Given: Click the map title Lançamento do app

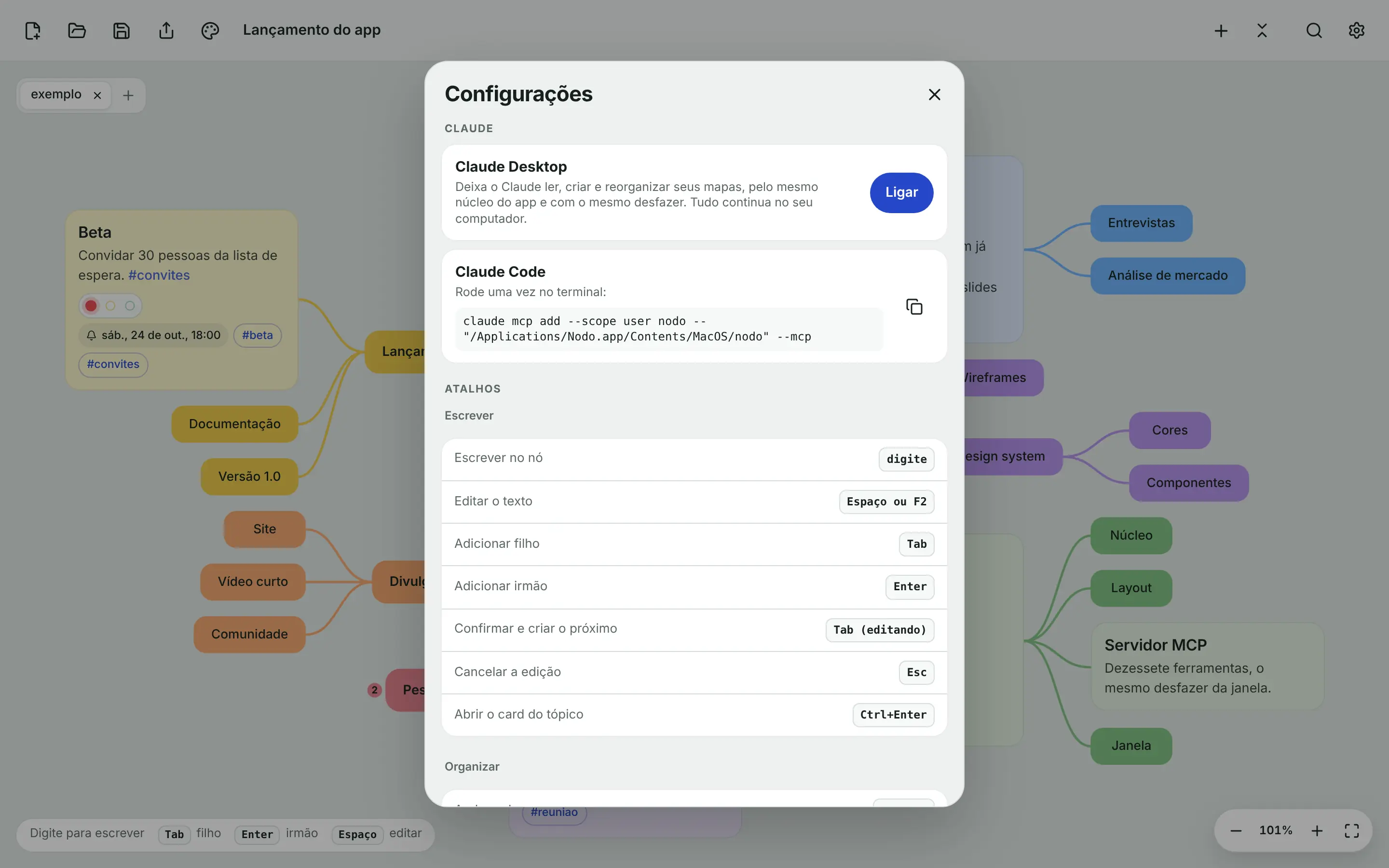Looking at the screenshot, I should click(x=312, y=30).
